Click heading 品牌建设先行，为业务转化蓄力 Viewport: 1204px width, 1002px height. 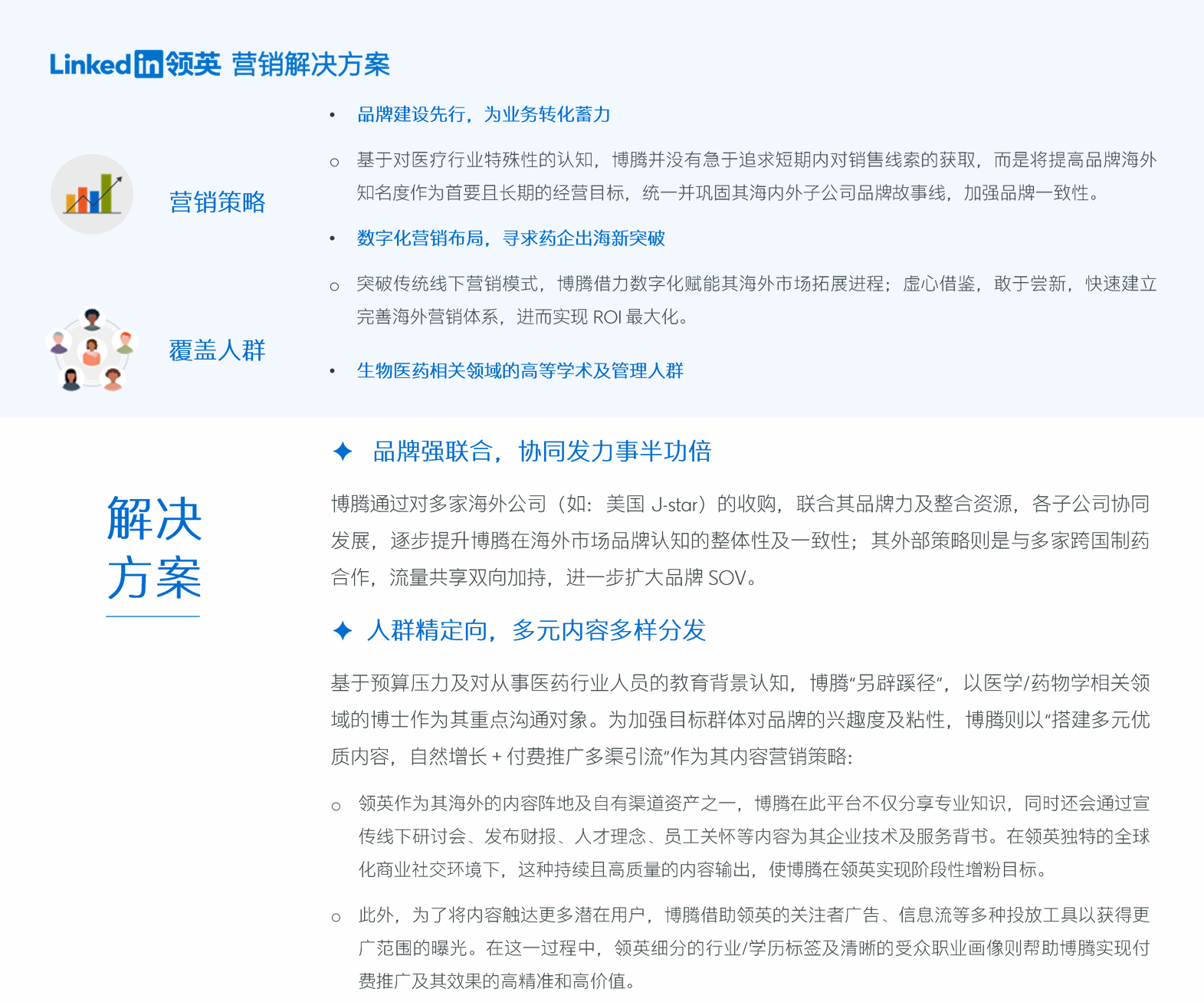[x=484, y=114]
